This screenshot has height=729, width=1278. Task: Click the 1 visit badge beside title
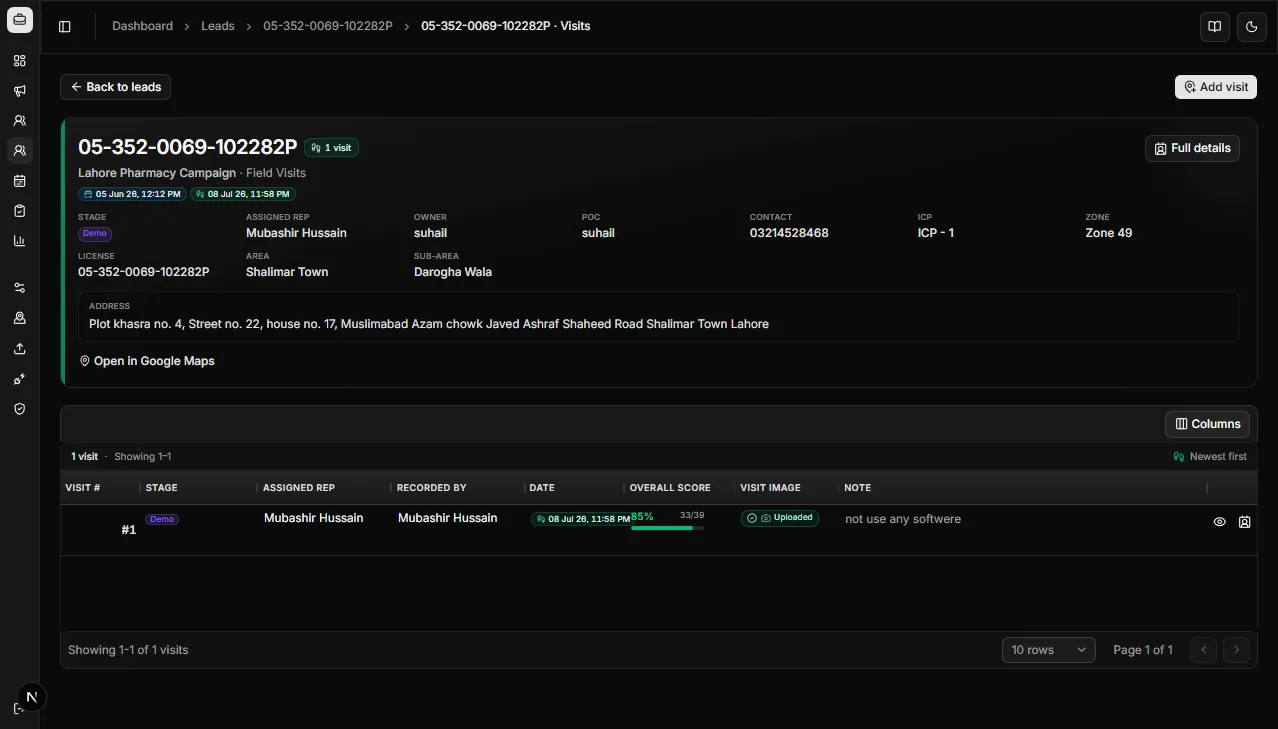(x=331, y=148)
